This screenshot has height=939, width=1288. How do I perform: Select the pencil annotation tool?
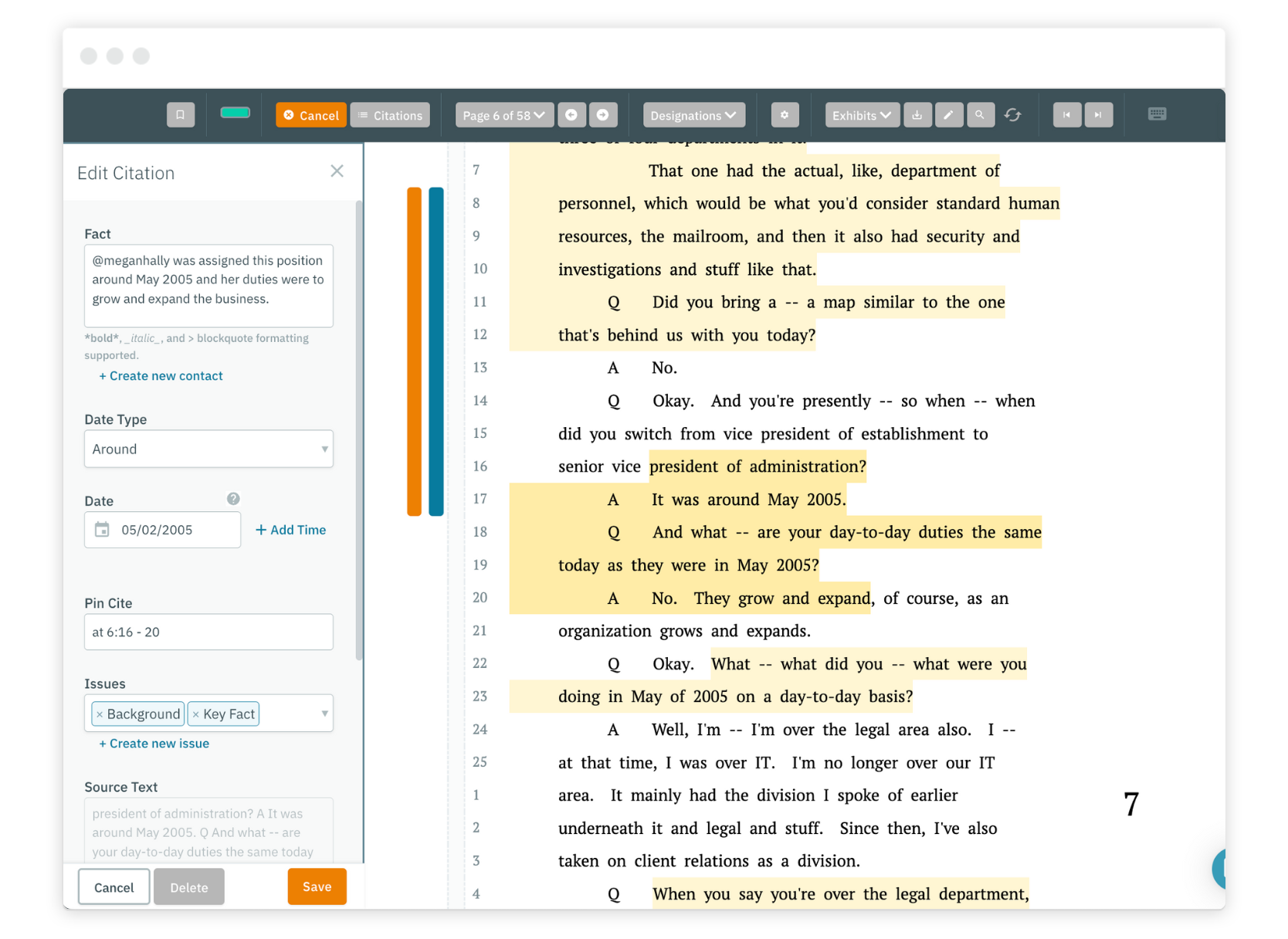[x=949, y=114]
